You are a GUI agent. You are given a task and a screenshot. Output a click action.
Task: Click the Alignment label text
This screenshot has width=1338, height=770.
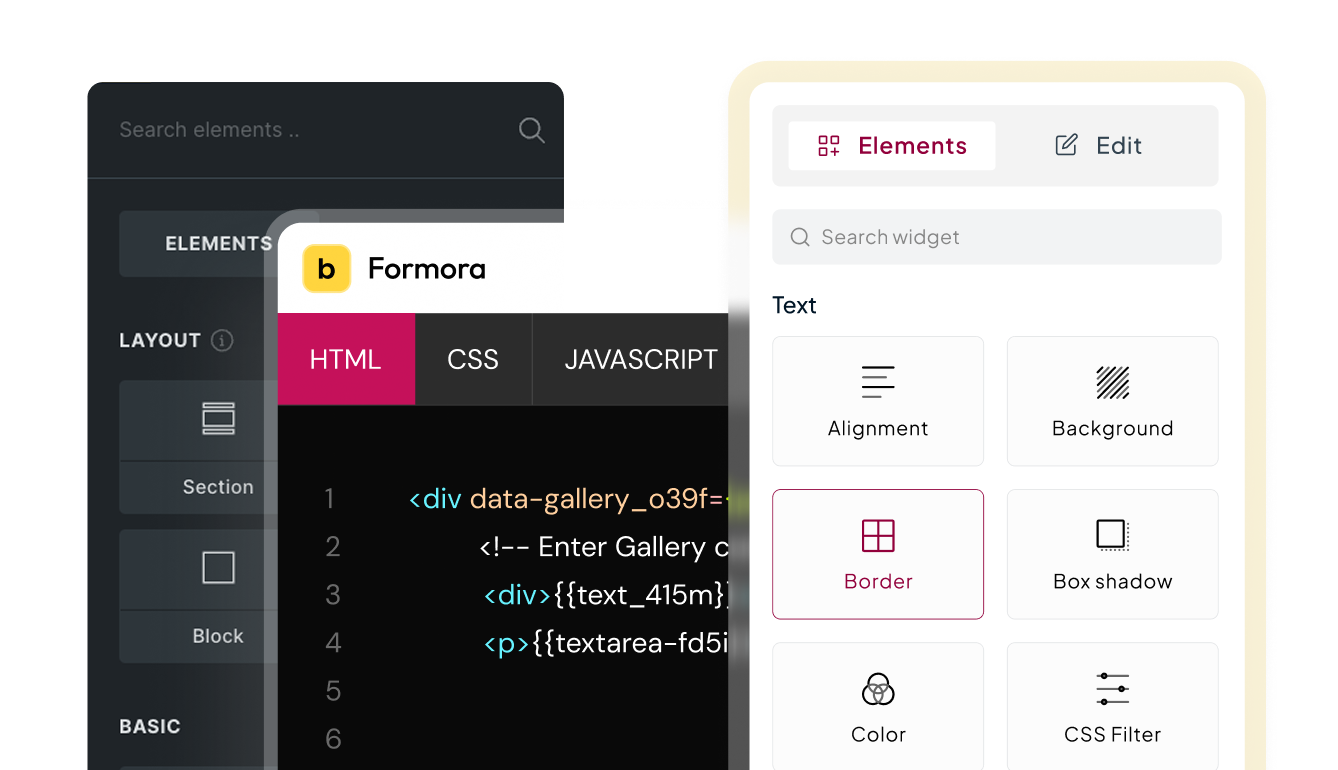pyautogui.click(x=878, y=428)
